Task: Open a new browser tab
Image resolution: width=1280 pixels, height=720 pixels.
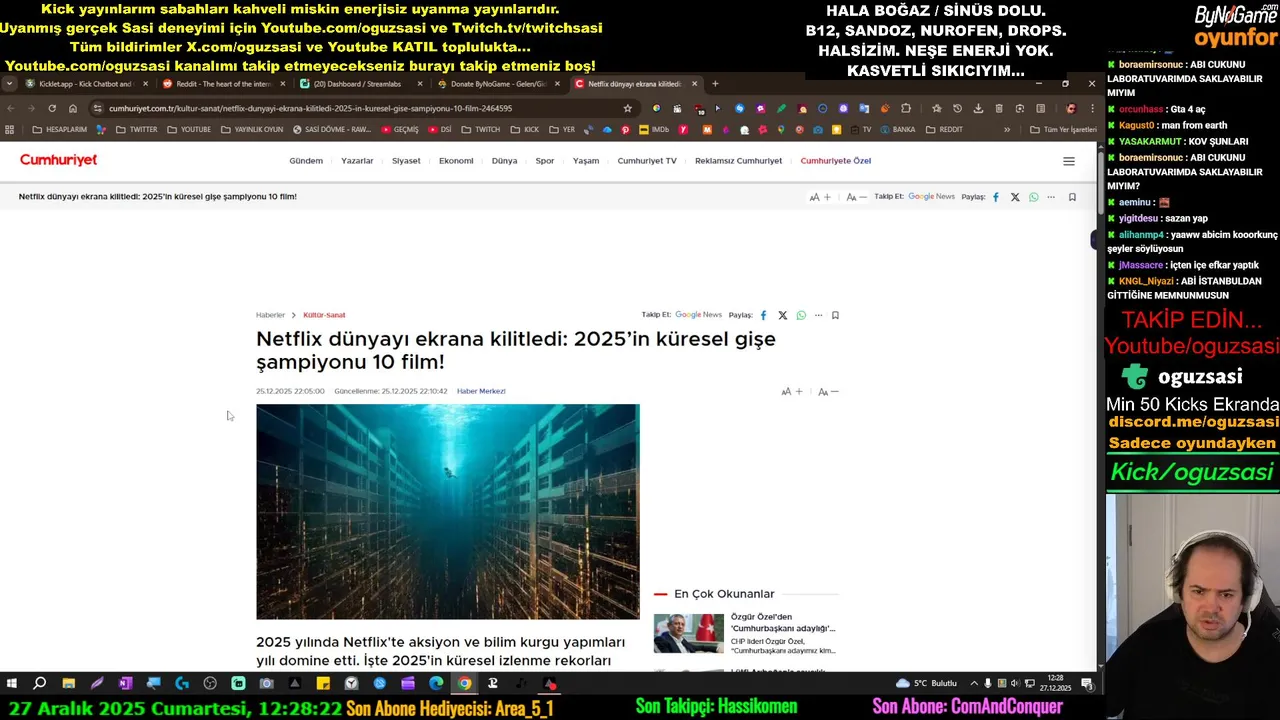Action: [x=715, y=84]
